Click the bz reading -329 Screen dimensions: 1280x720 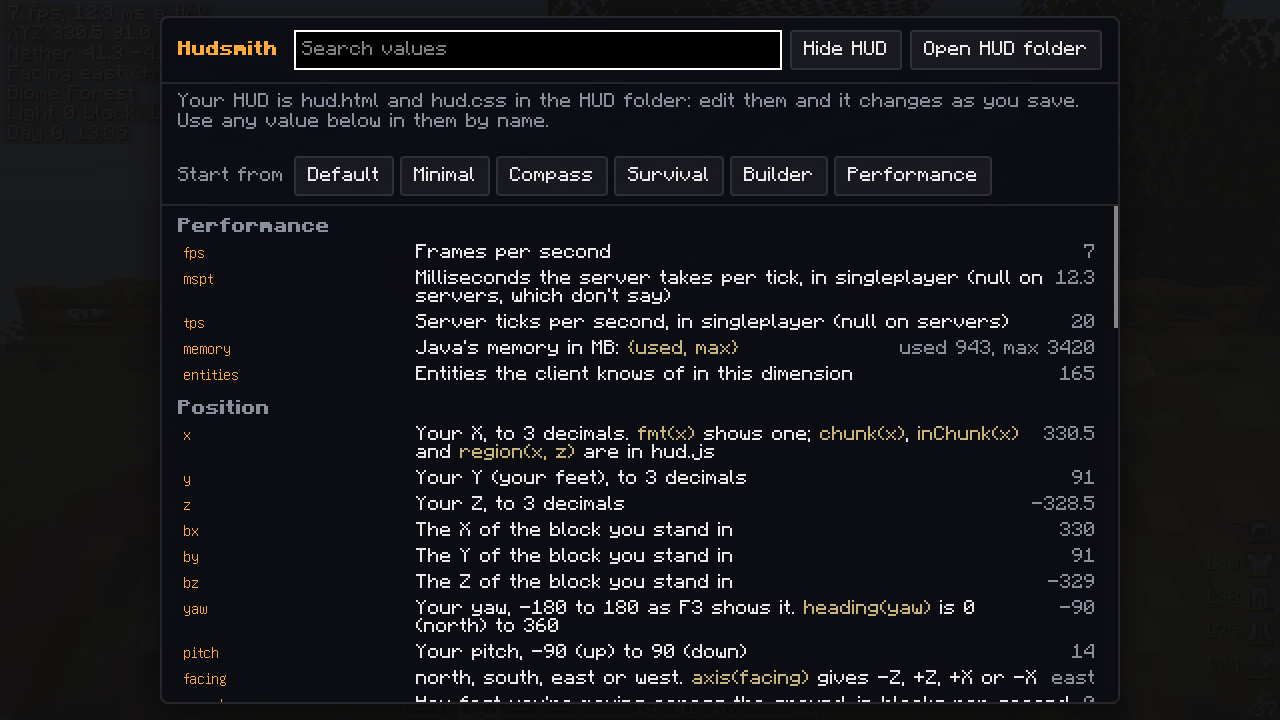point(1071,582)
